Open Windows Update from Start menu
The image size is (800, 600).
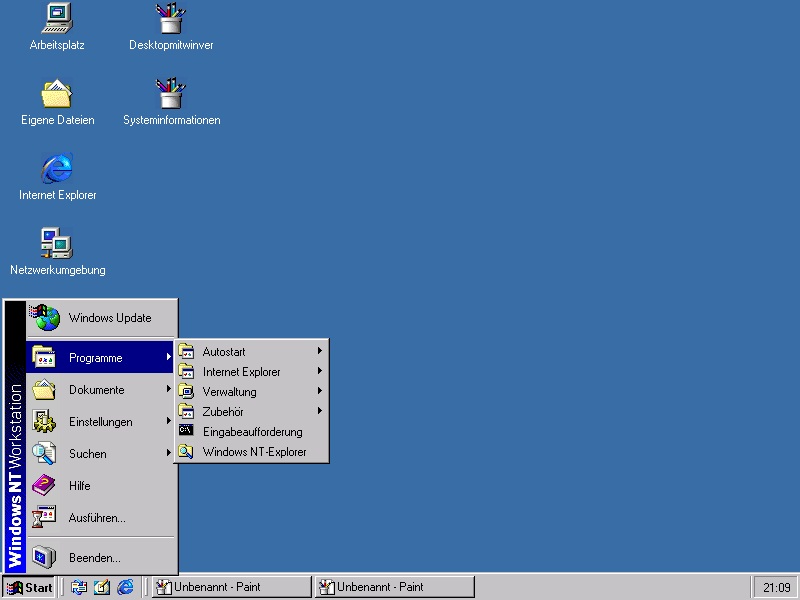point(100,317)
